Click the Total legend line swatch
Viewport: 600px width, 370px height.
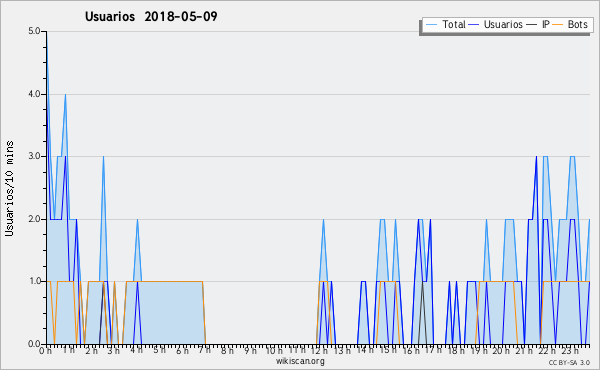tap(431, 25)
